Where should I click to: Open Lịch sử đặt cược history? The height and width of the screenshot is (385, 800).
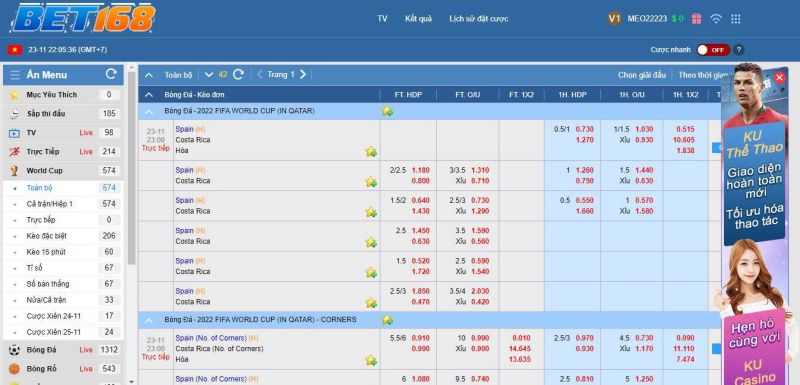coord(479,19)
